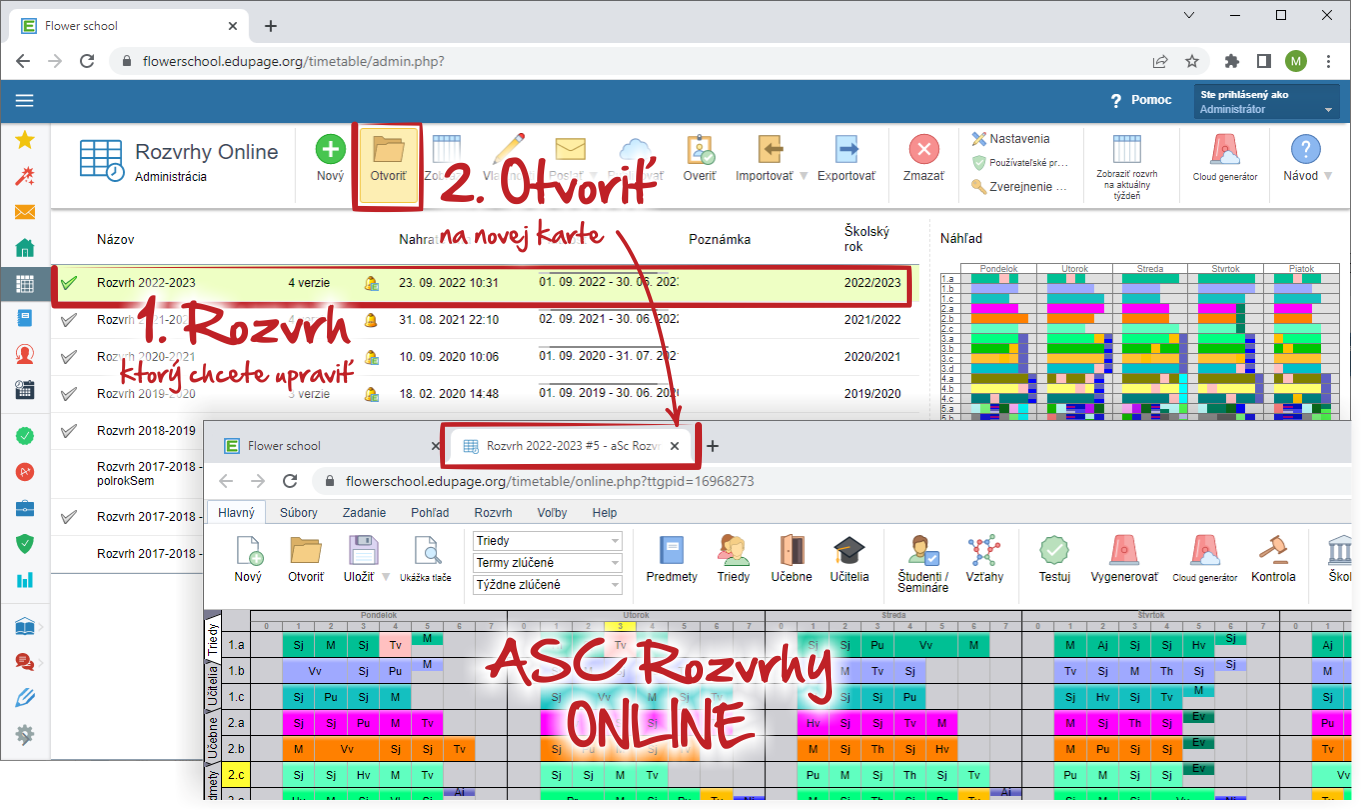Click Ukážka tlače print preview icon
1362x811 pixels.
coord(426,559)
